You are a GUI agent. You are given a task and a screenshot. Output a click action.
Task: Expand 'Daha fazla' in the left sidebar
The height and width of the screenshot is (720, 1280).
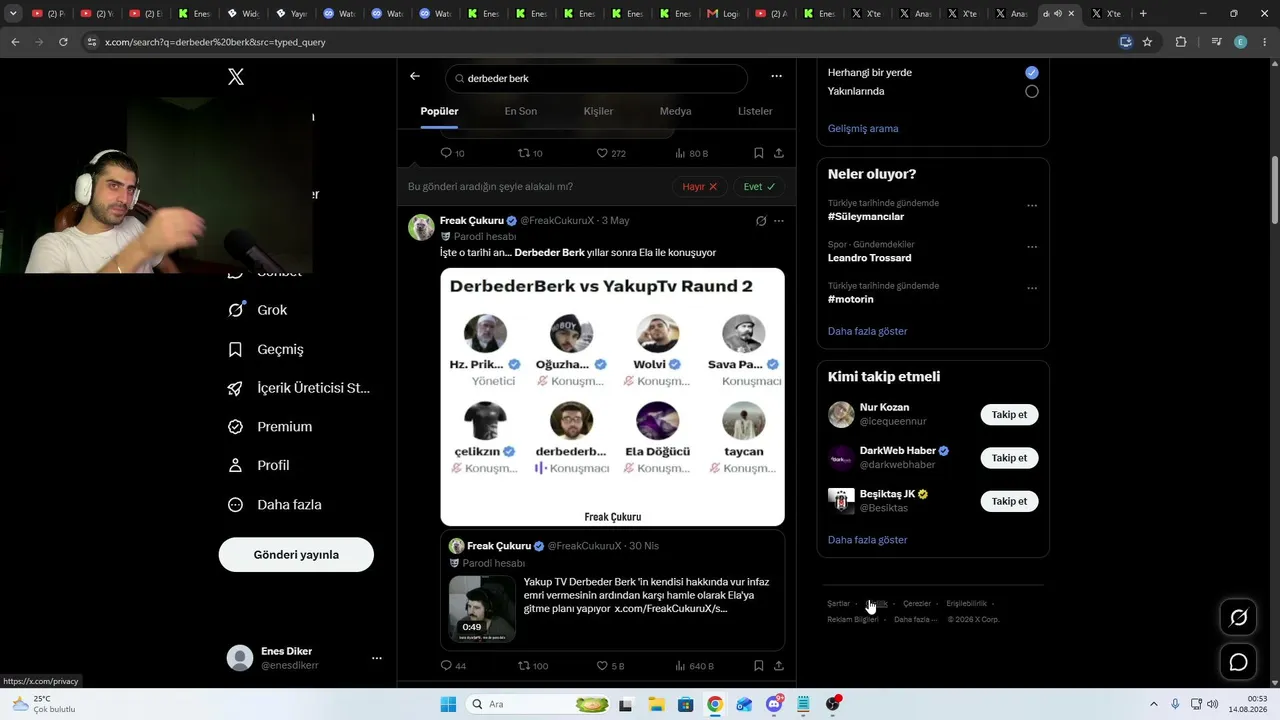point(274,505)
